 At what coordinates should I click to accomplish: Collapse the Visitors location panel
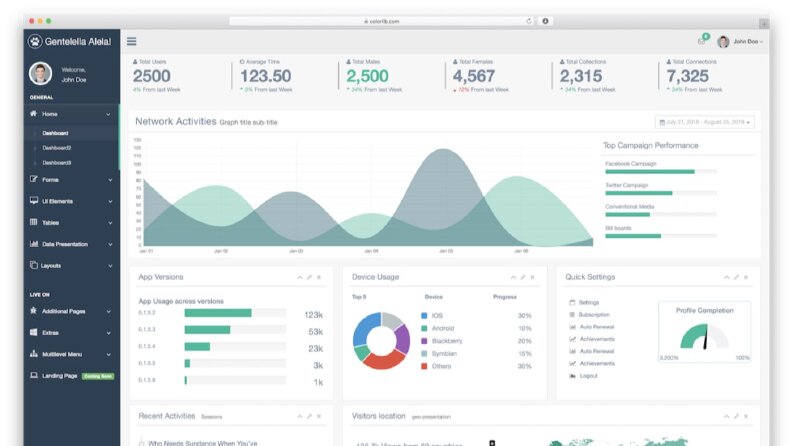click(x=727, y=417)
